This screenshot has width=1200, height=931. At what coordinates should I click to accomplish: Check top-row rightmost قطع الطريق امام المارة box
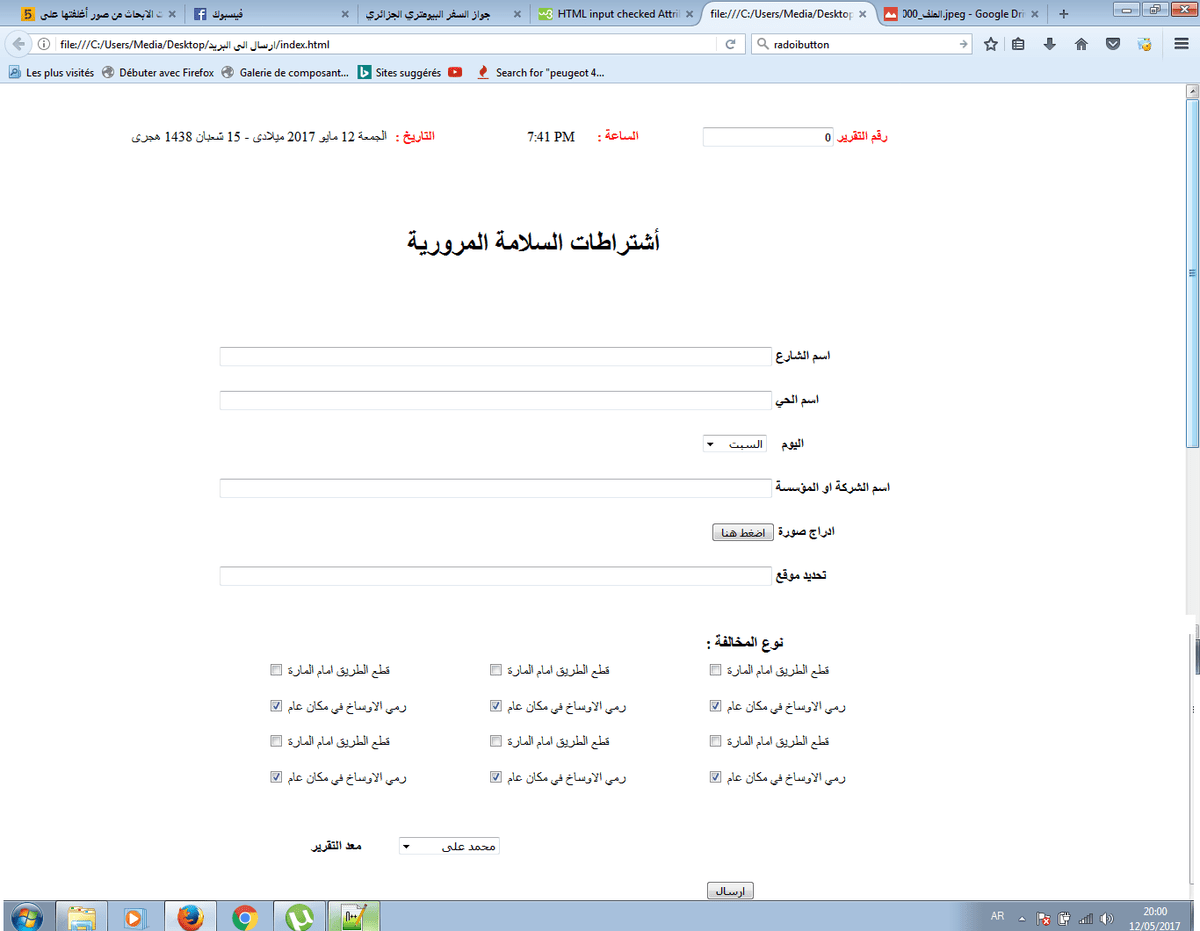tap(715, 669)
